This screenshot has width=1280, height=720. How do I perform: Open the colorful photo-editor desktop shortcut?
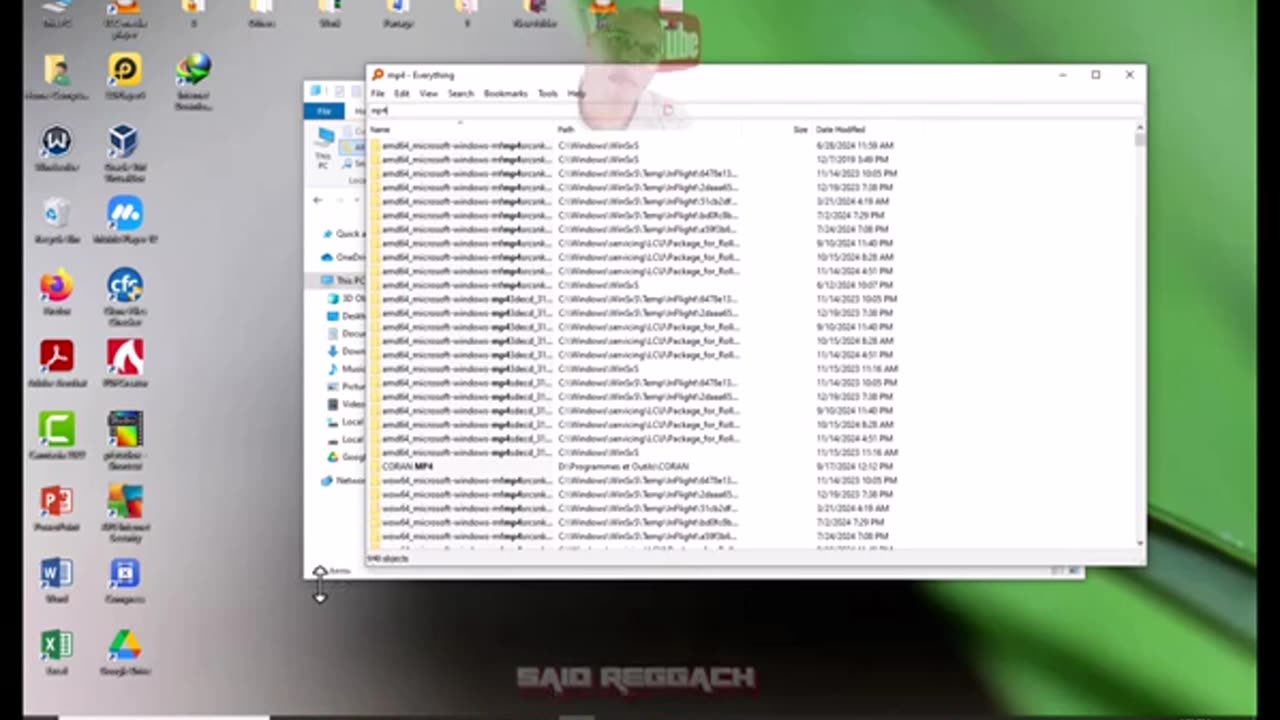(x=125, y=440)
